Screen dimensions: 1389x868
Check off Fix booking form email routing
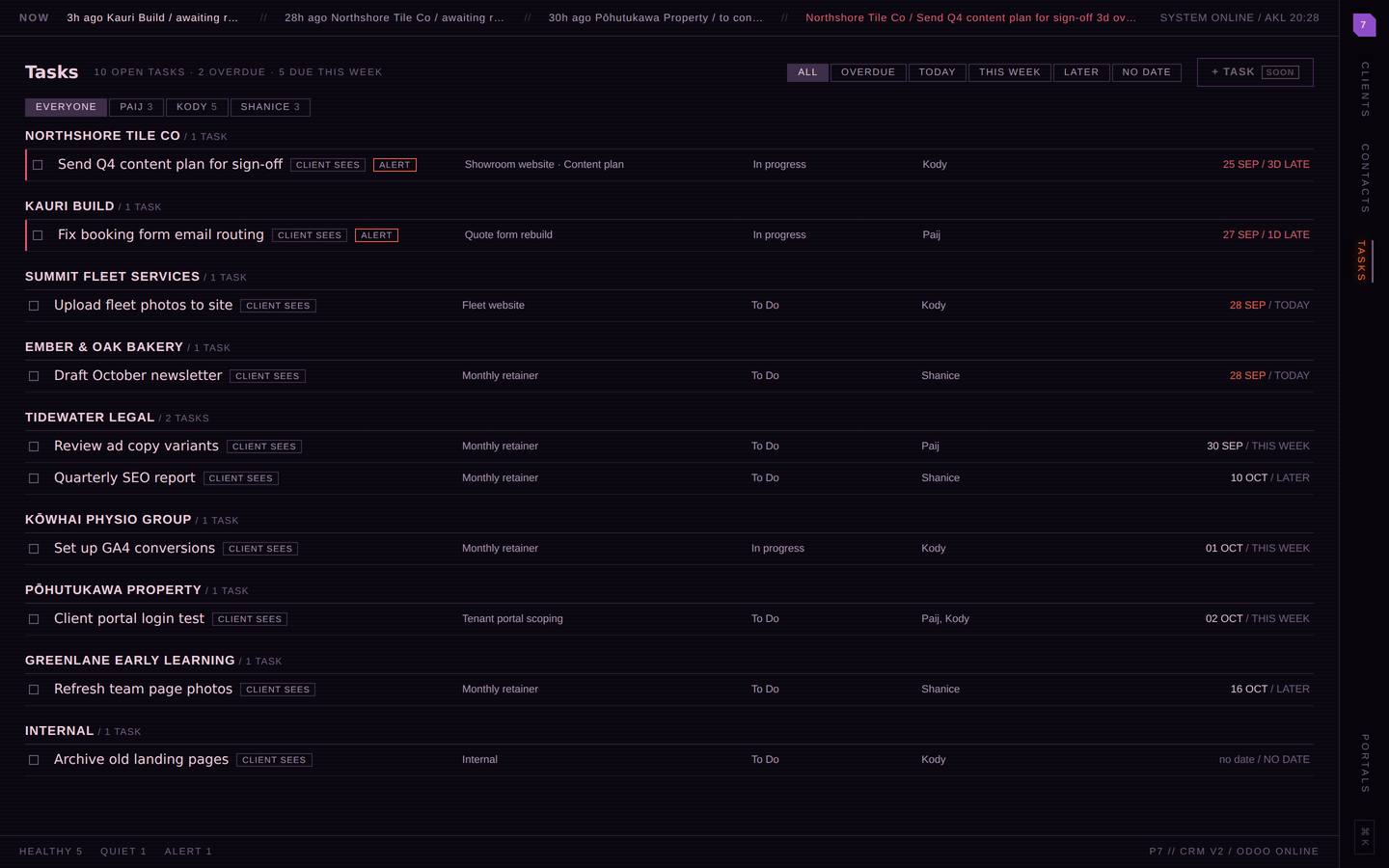pos(38,235)
